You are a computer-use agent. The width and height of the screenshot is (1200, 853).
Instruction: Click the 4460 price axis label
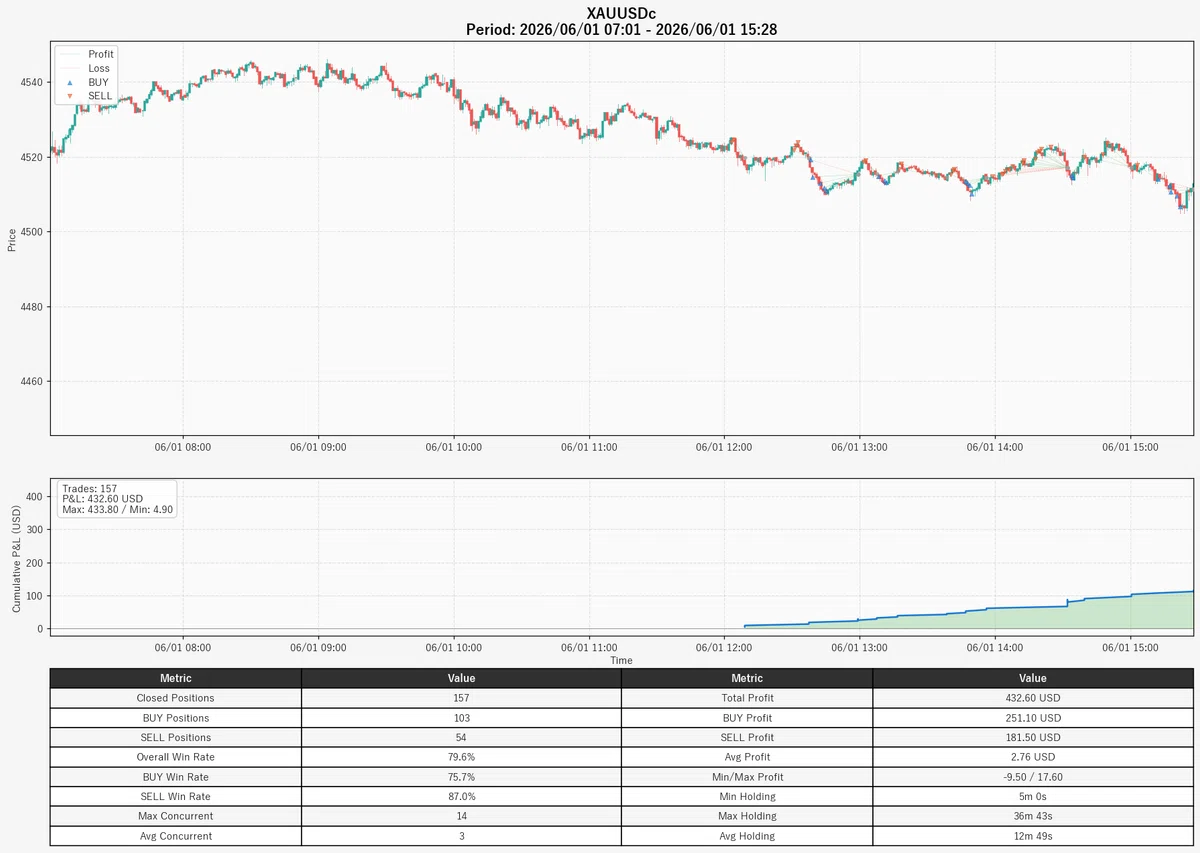[32, 382]
